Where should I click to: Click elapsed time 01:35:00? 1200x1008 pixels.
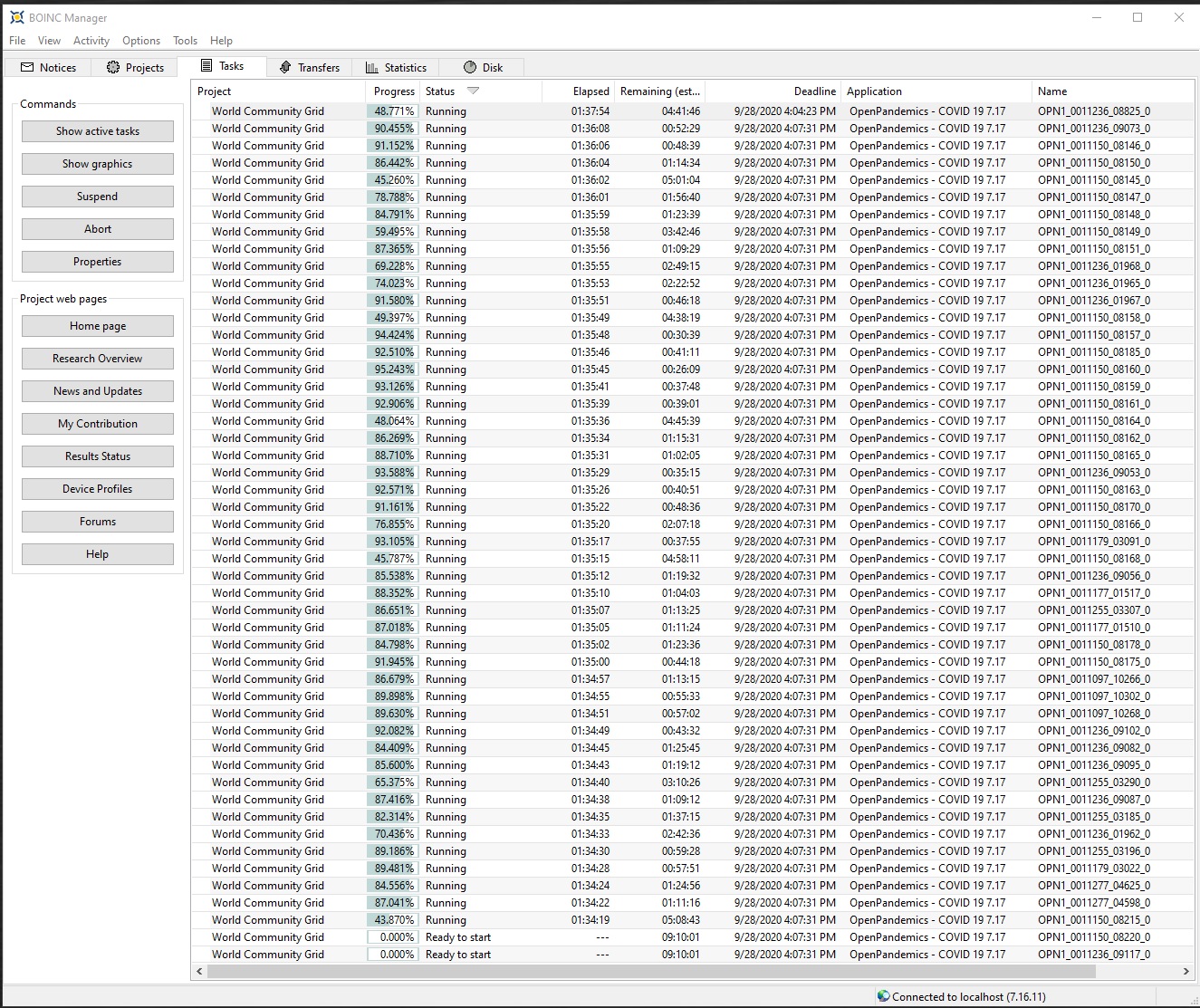(x=590, y=662)
